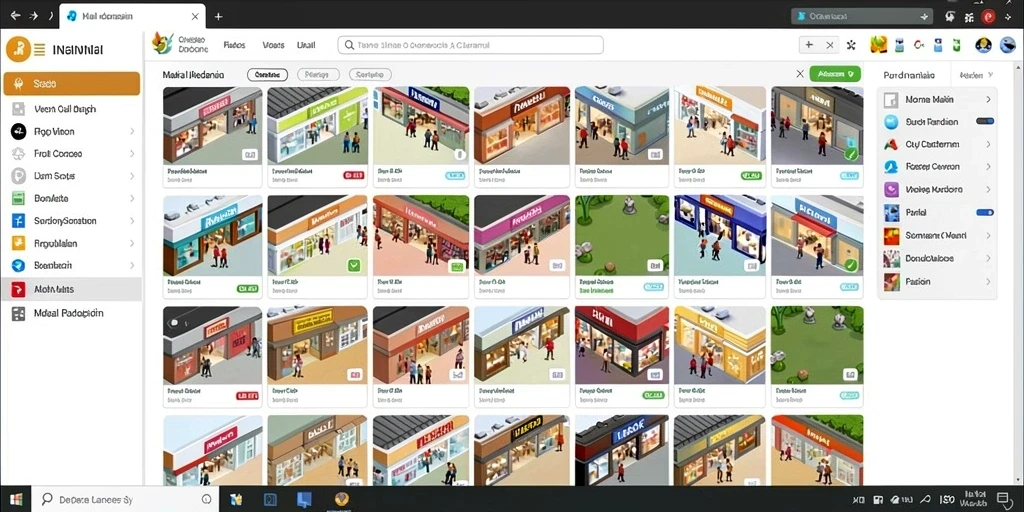Open the Hodon dropdown in right panel header

[976, 75]
